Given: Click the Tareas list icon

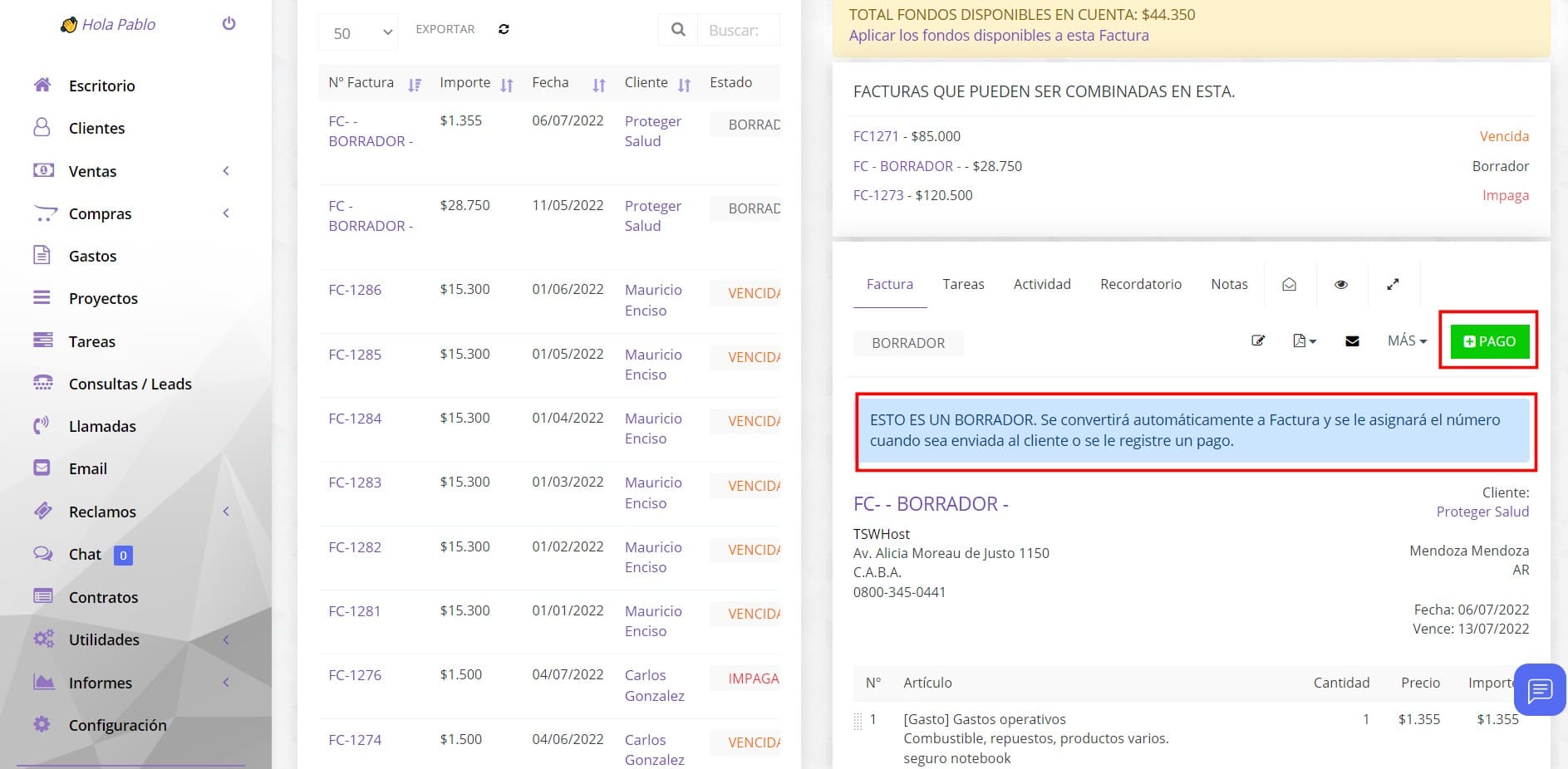Looking at the screenshot, I should pos(42,340).
